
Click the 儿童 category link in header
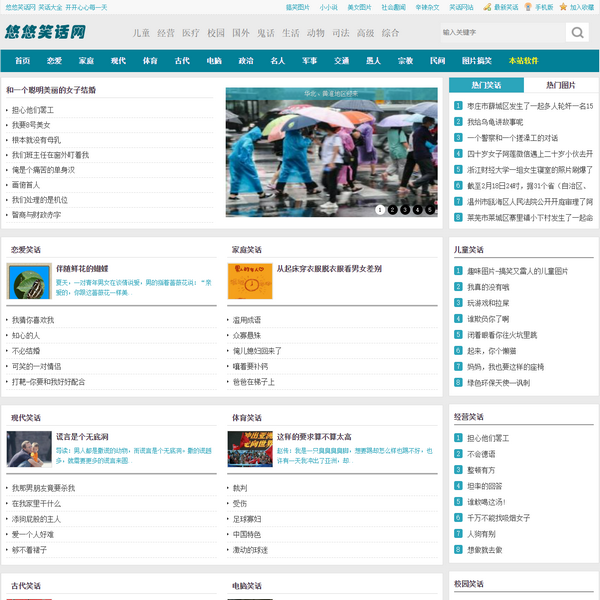click(x=141, y=33)
